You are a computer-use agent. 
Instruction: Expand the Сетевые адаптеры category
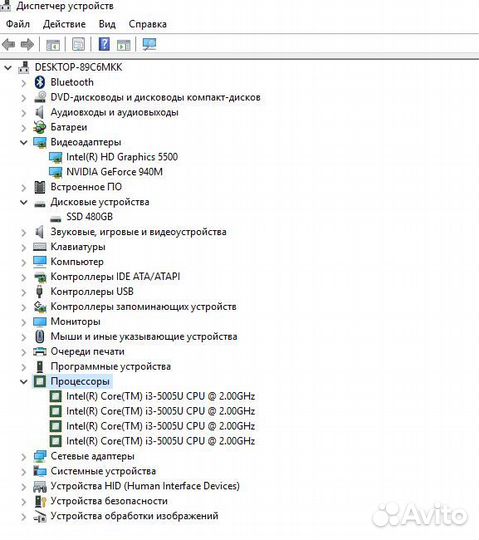click(23, 457)
